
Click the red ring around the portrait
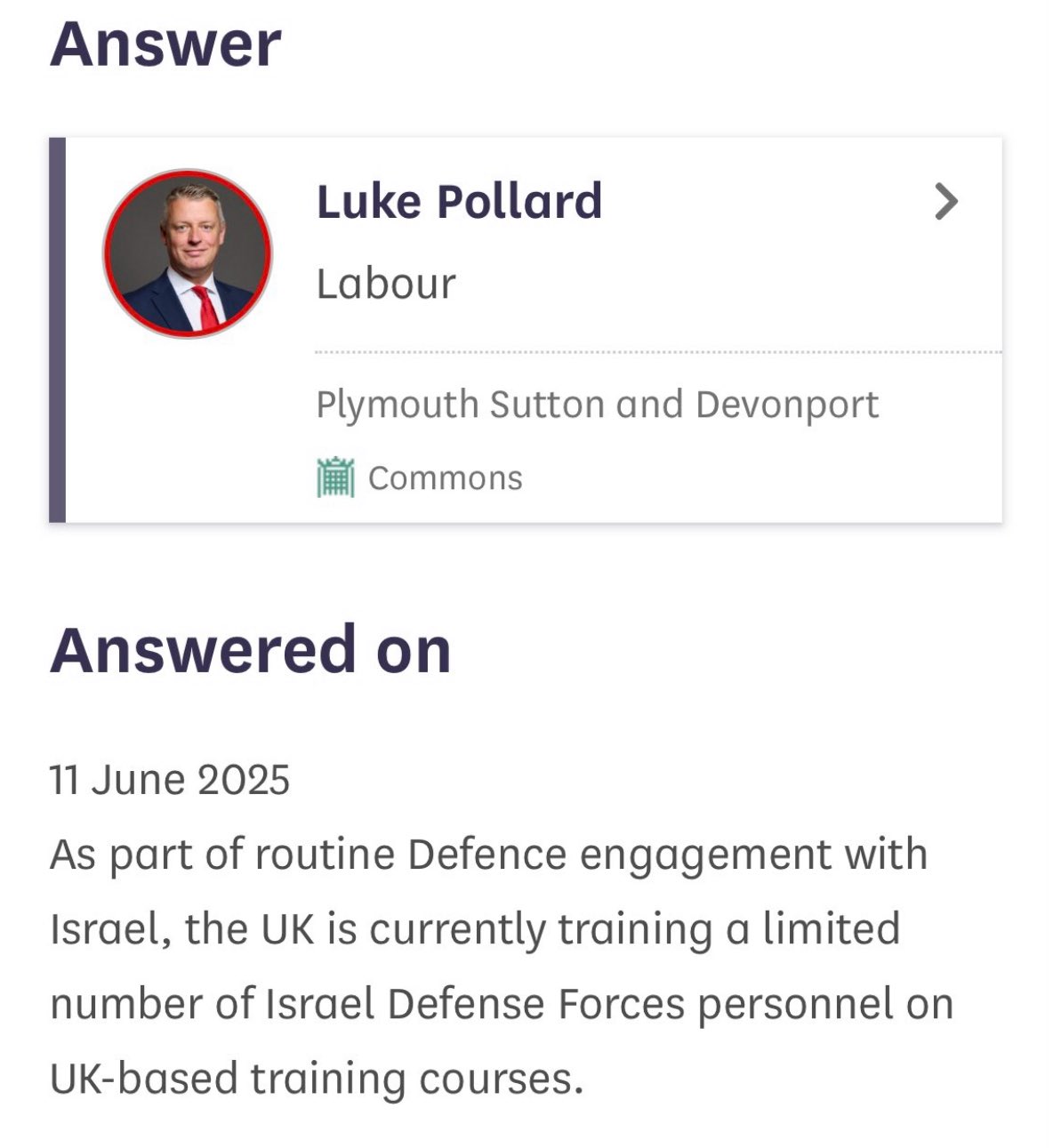click(188, 173)
